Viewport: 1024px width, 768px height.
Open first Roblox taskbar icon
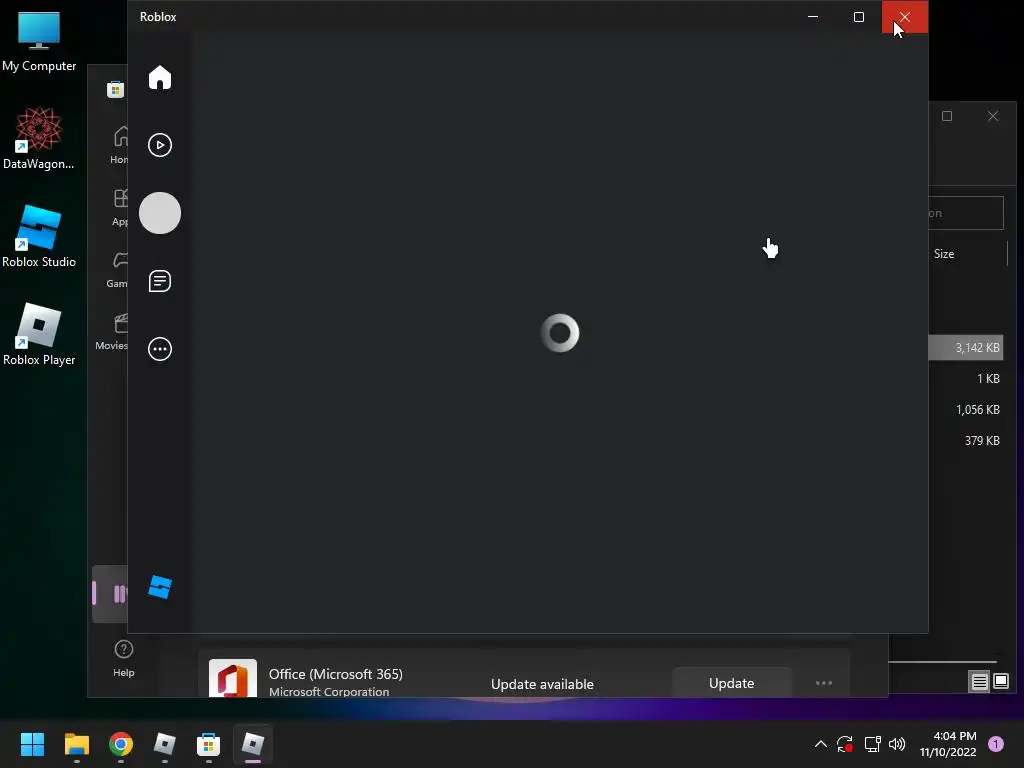coord(165,744)
